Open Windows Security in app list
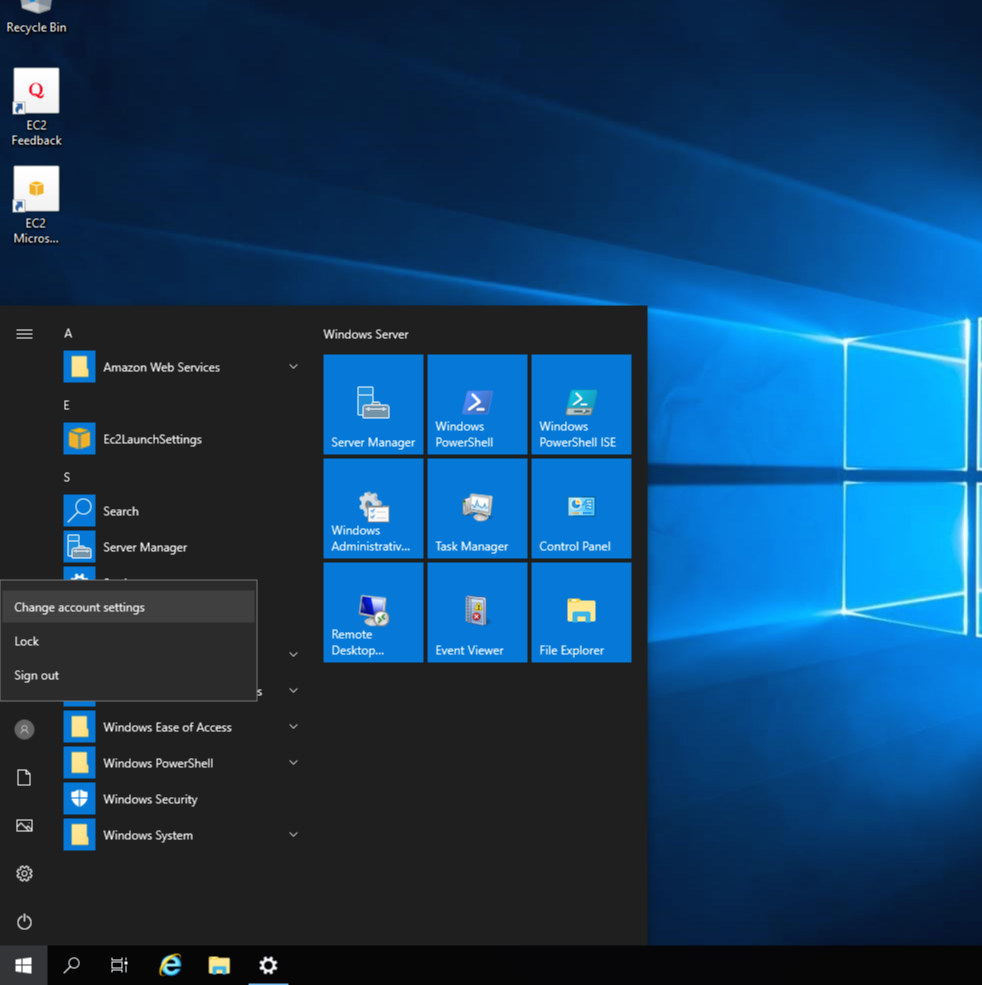 181,799
